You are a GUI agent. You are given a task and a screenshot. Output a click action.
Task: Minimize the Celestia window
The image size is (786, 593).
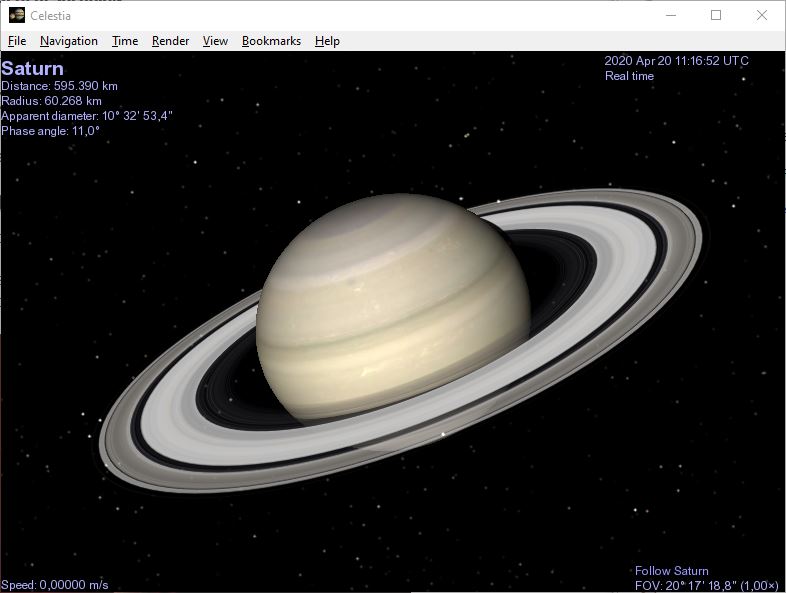point(669,15)
